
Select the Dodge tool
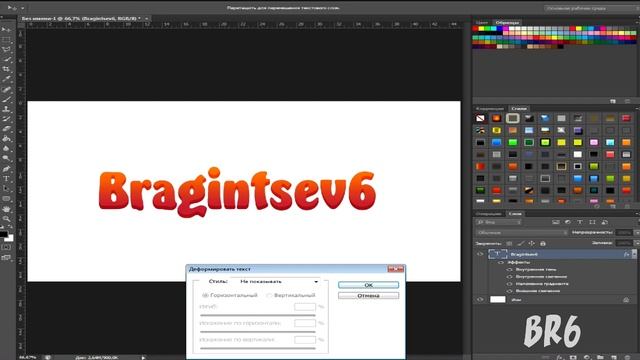(x=6, y=158)
